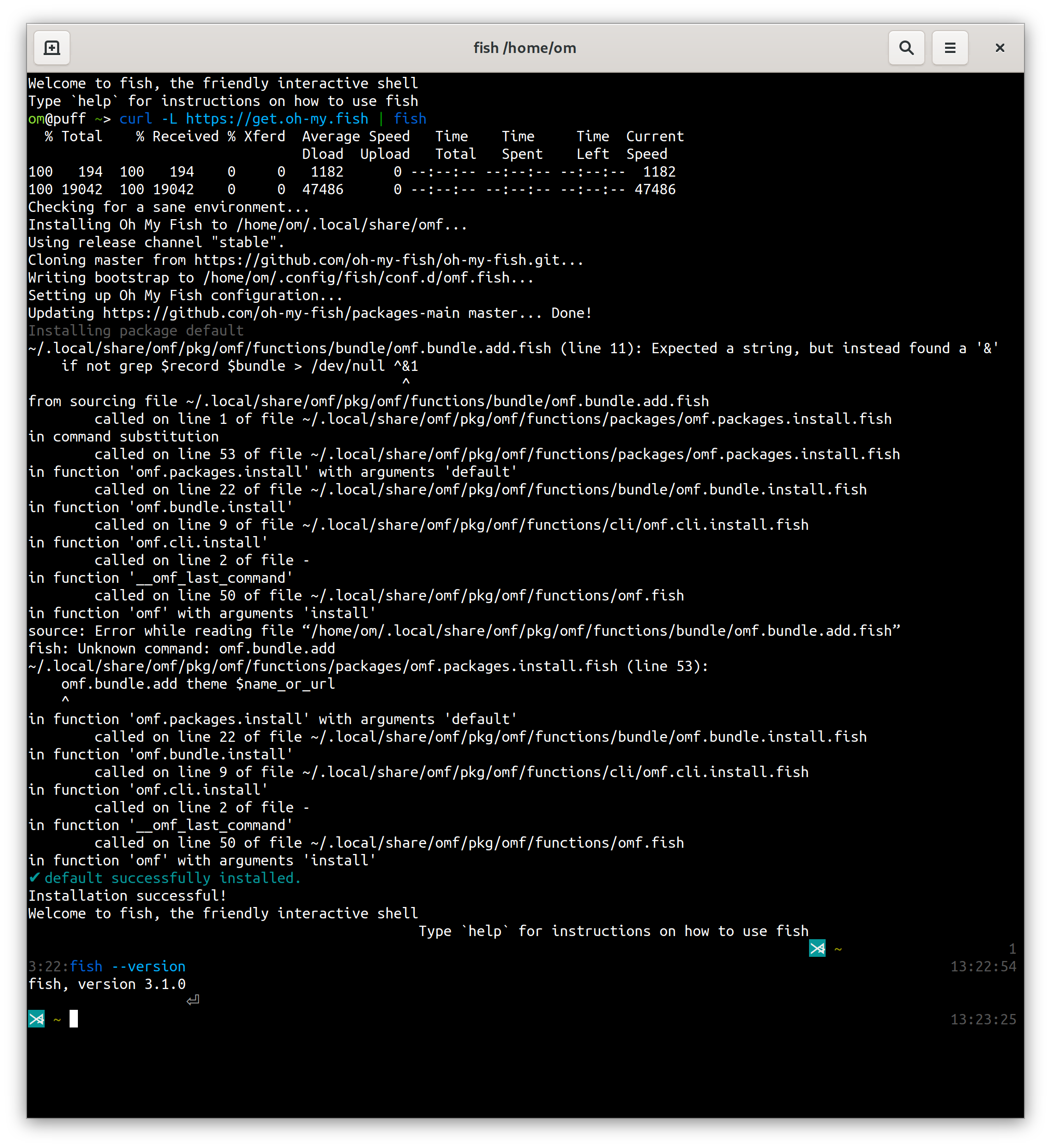
Task: Click the 13:23:25 timestamp
Action: tap(982, 1019)
